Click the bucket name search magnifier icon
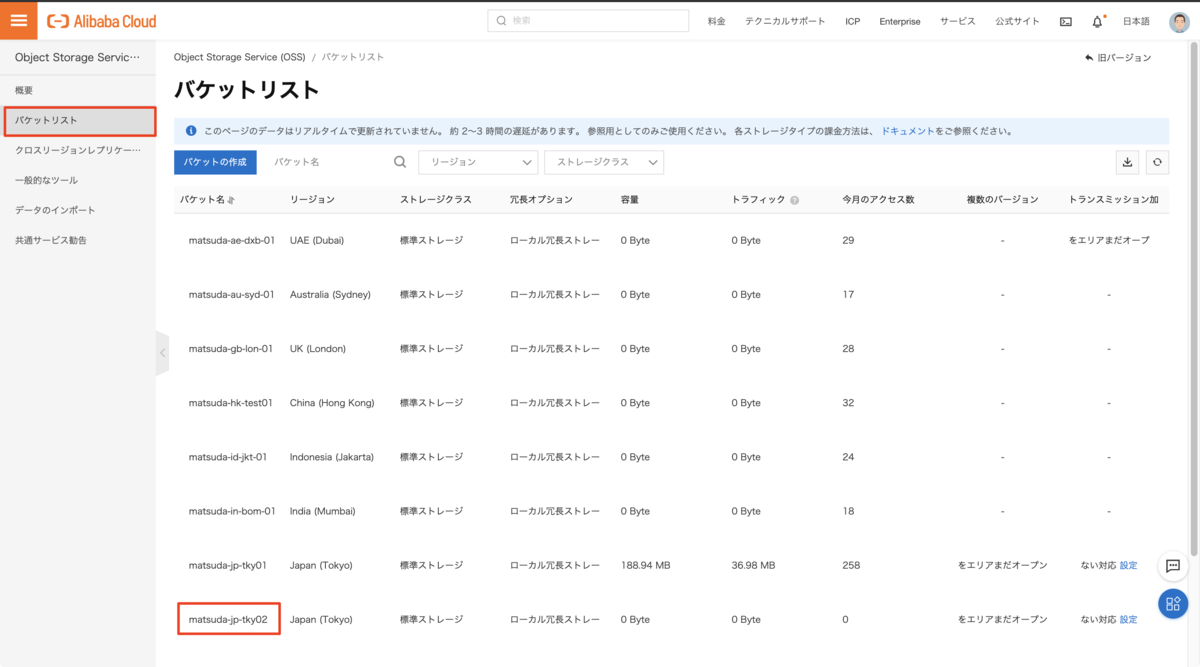This screenshot has height=667, width=1200. pyautogui.click(x=400, y=162)
